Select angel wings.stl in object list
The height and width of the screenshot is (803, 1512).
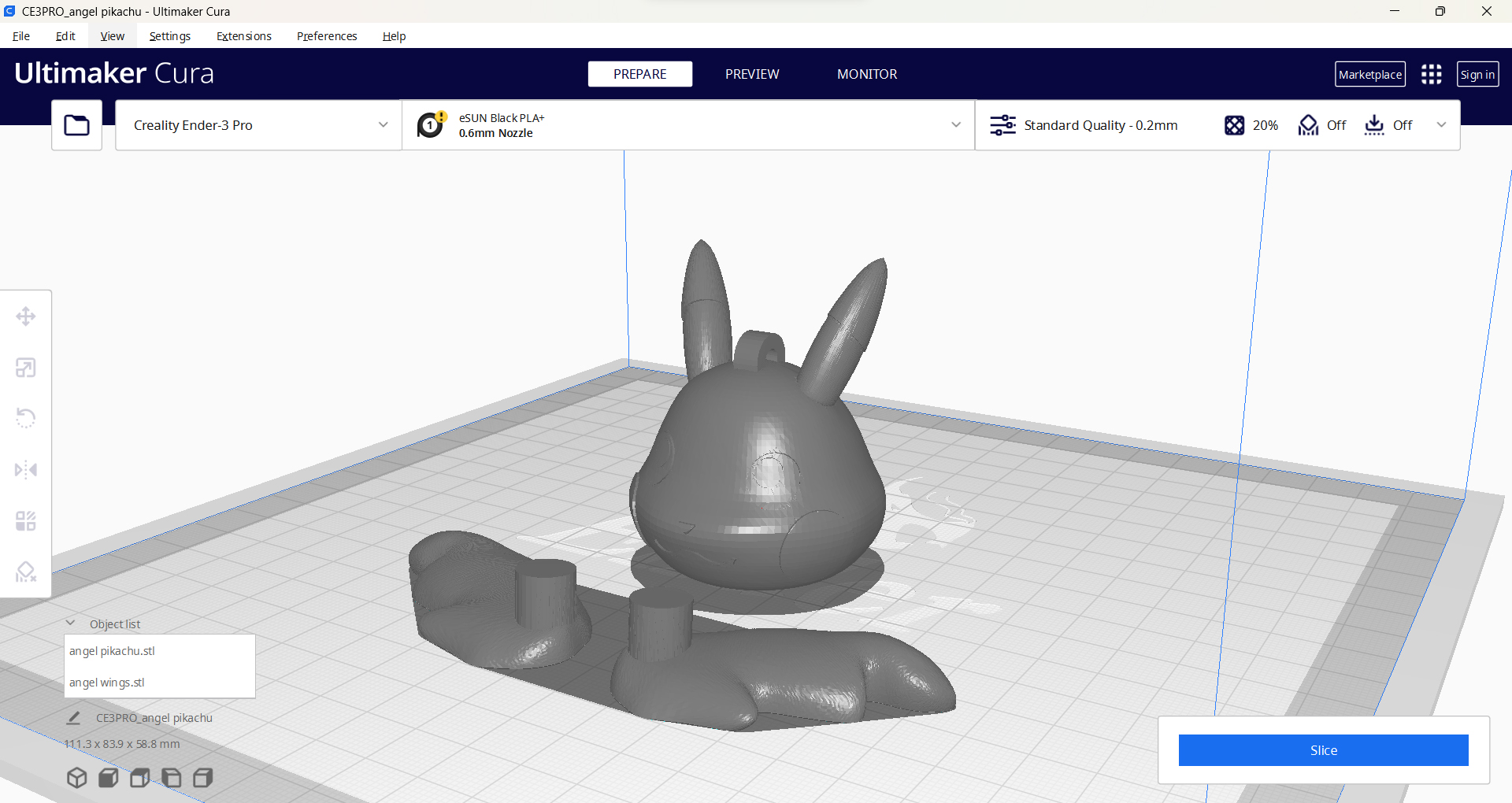click(107, 683)
